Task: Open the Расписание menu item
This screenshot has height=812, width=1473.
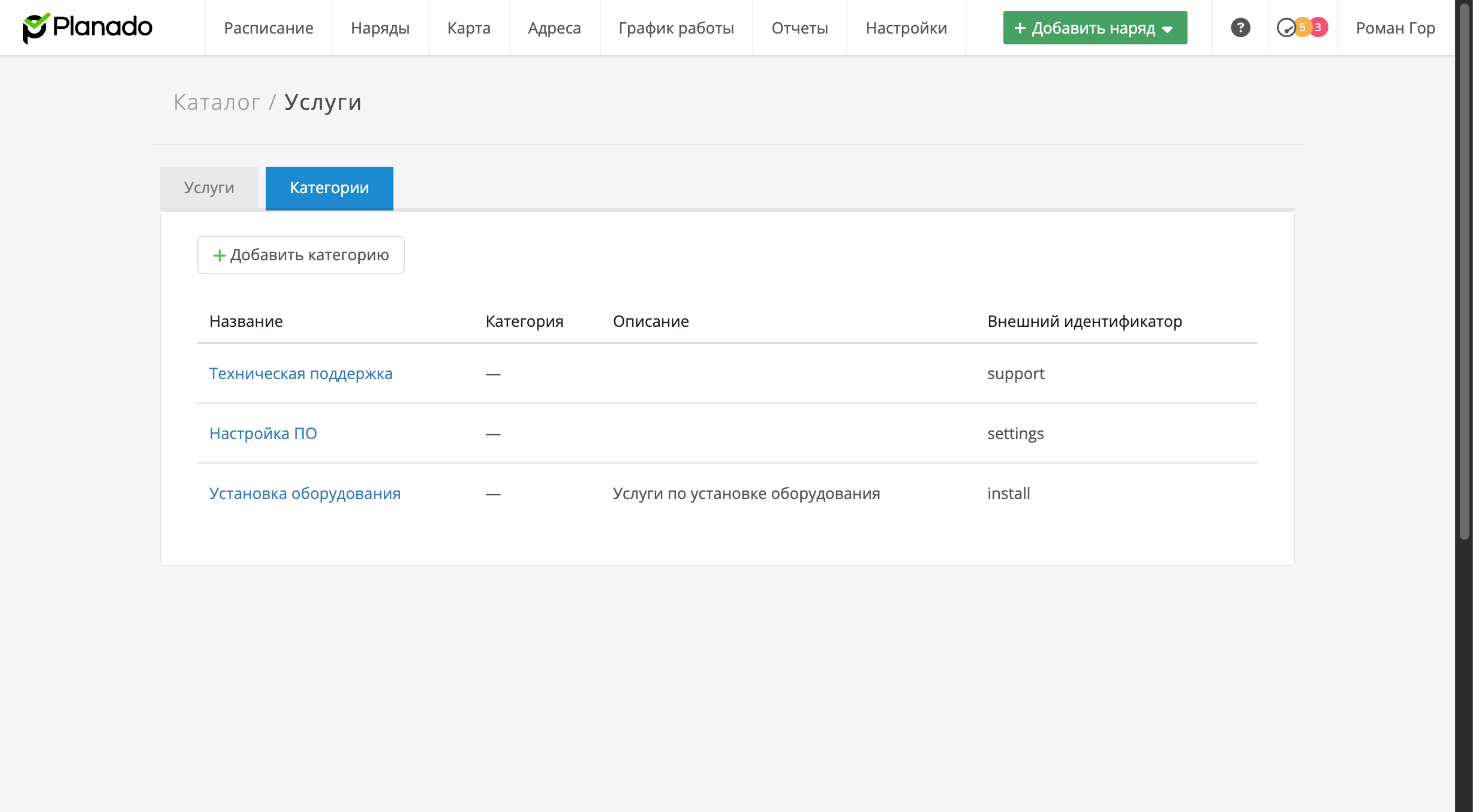Action: pos(268,28)
